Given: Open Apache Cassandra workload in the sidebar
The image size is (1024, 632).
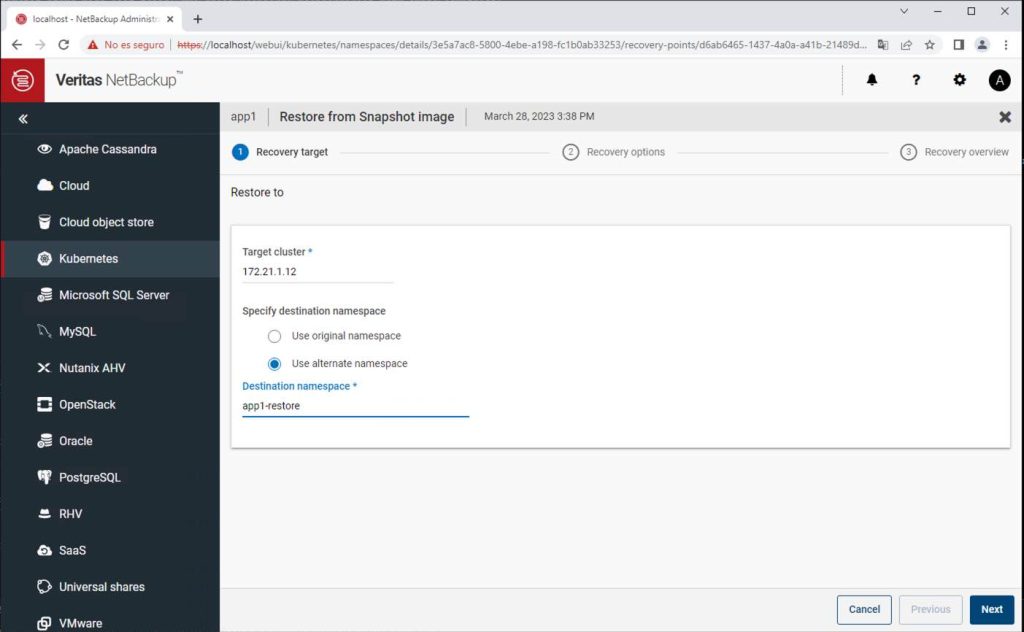Looking at the screenshot, I should 107,149.
